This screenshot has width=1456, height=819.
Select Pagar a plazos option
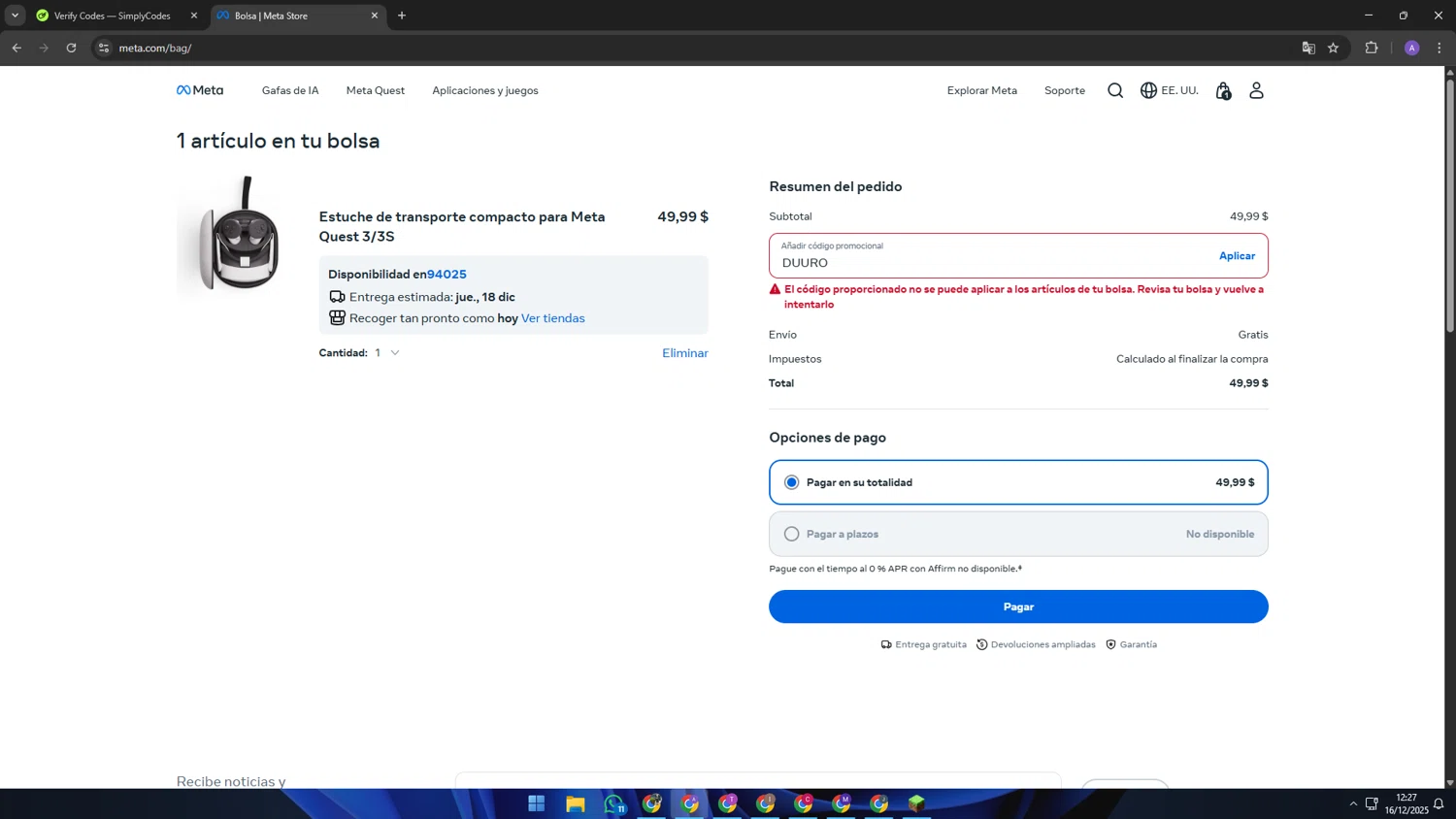[x=1018, y=534]
